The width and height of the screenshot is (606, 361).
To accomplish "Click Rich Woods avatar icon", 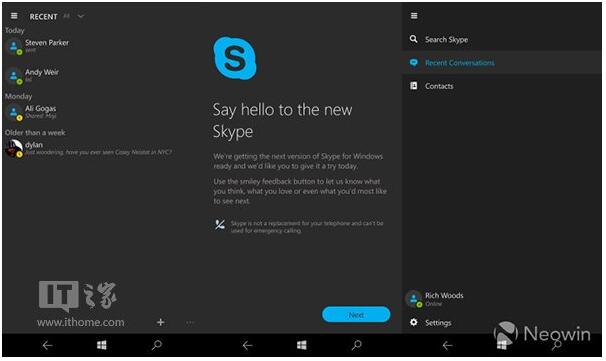I will click(x=414, y=299).
